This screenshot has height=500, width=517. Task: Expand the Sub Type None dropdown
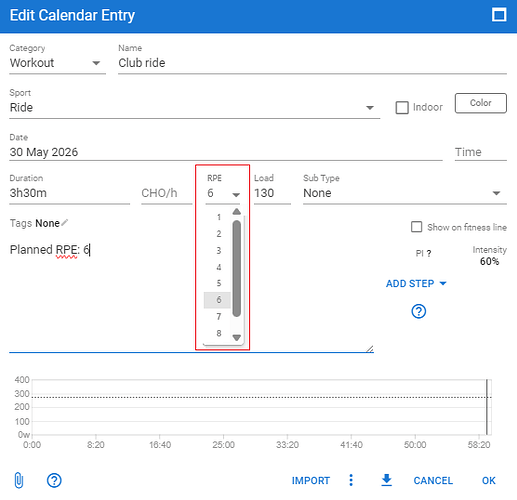(x=405, y=193)
